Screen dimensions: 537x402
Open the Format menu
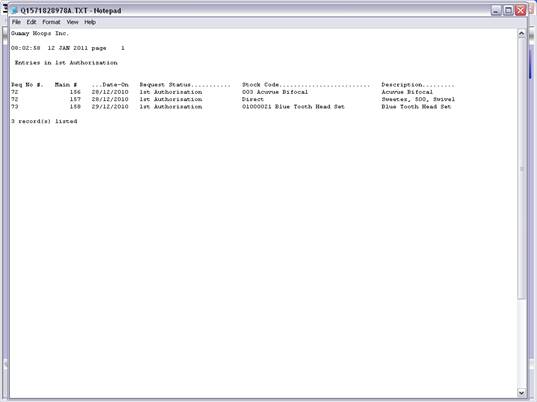coord(51,22)
